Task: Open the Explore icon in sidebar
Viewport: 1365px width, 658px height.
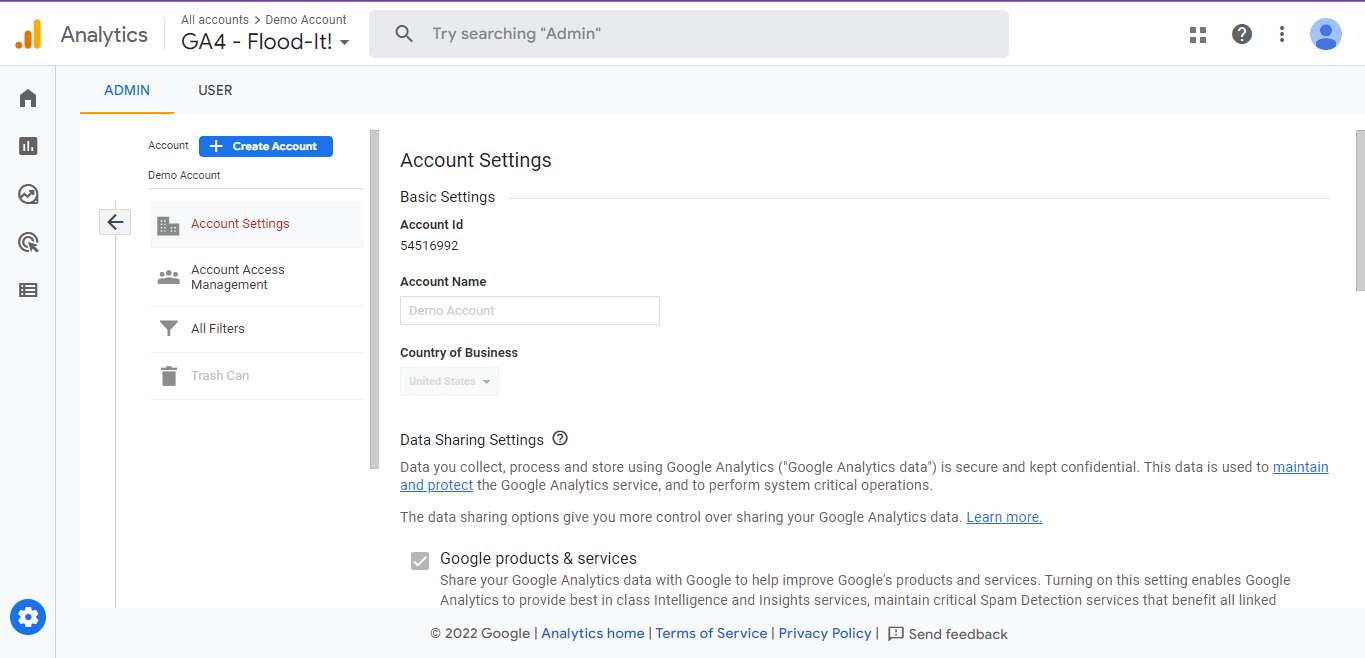Action: [28, 194]
